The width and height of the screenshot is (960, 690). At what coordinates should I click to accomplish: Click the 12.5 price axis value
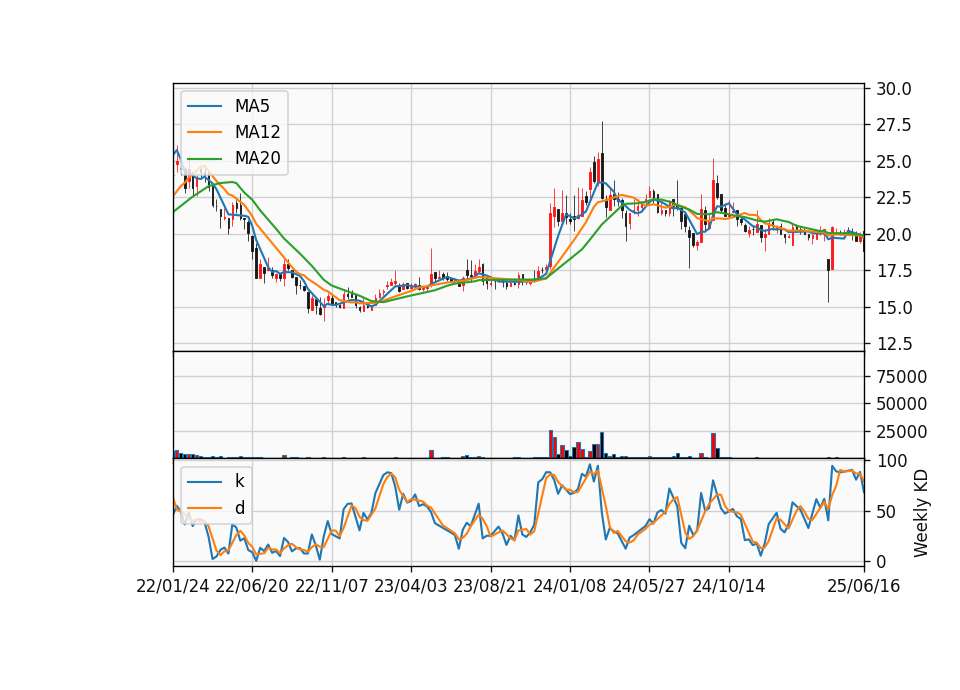tap(894, 344)
